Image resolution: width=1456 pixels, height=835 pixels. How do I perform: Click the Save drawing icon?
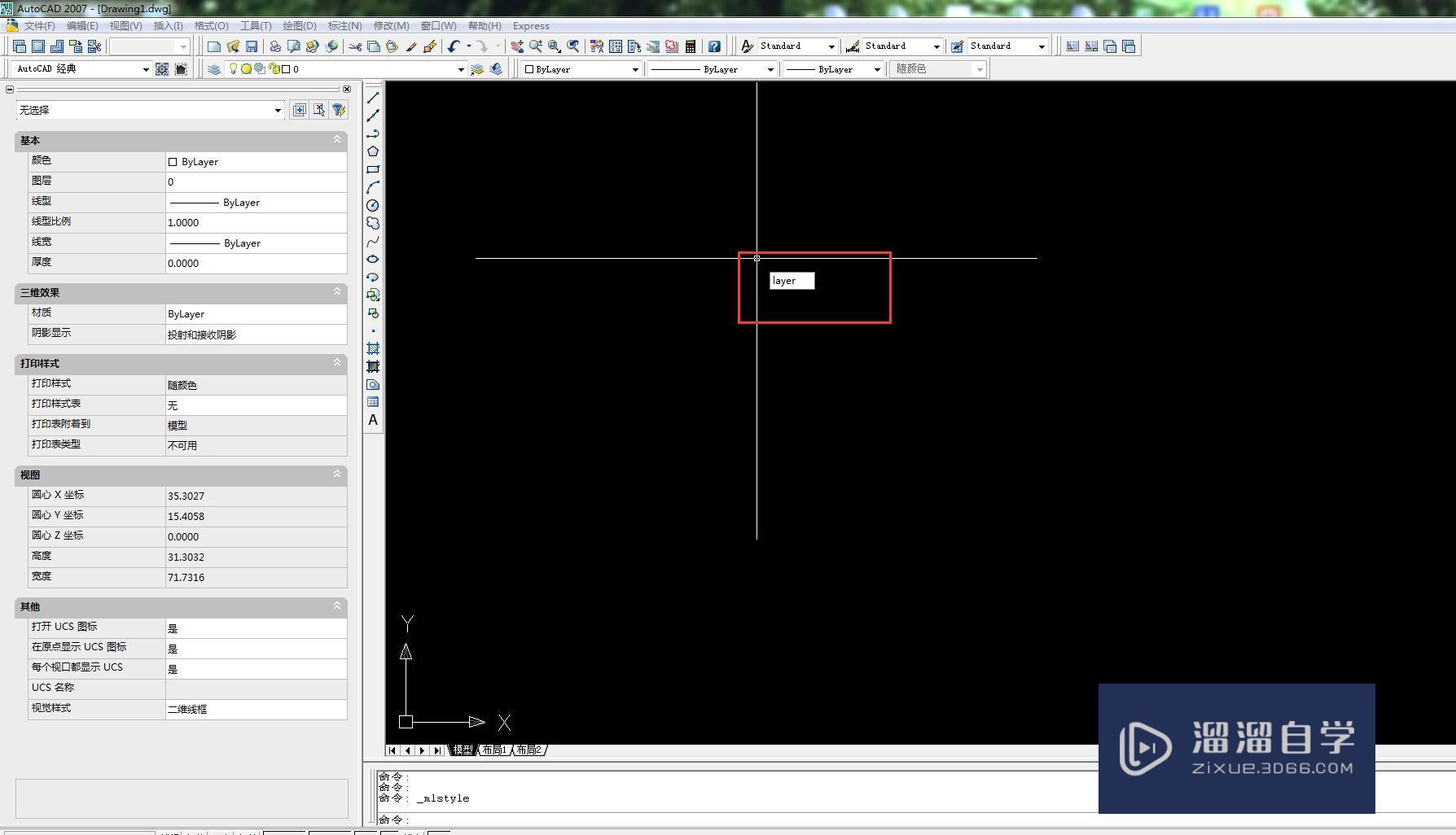point(252,46)
